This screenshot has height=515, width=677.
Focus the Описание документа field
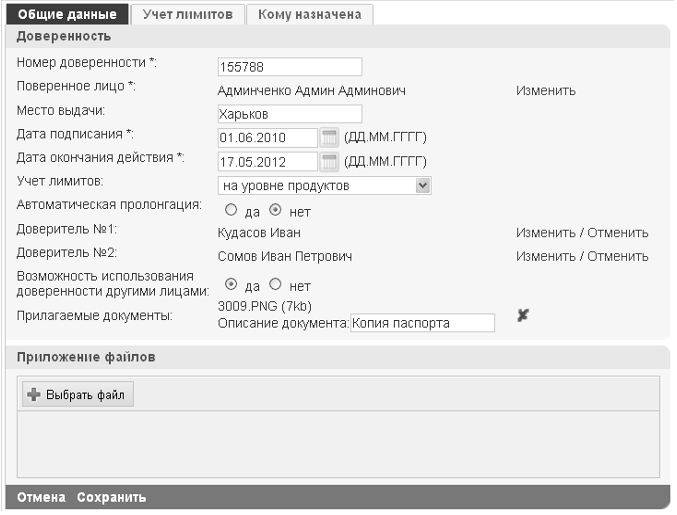422,323
